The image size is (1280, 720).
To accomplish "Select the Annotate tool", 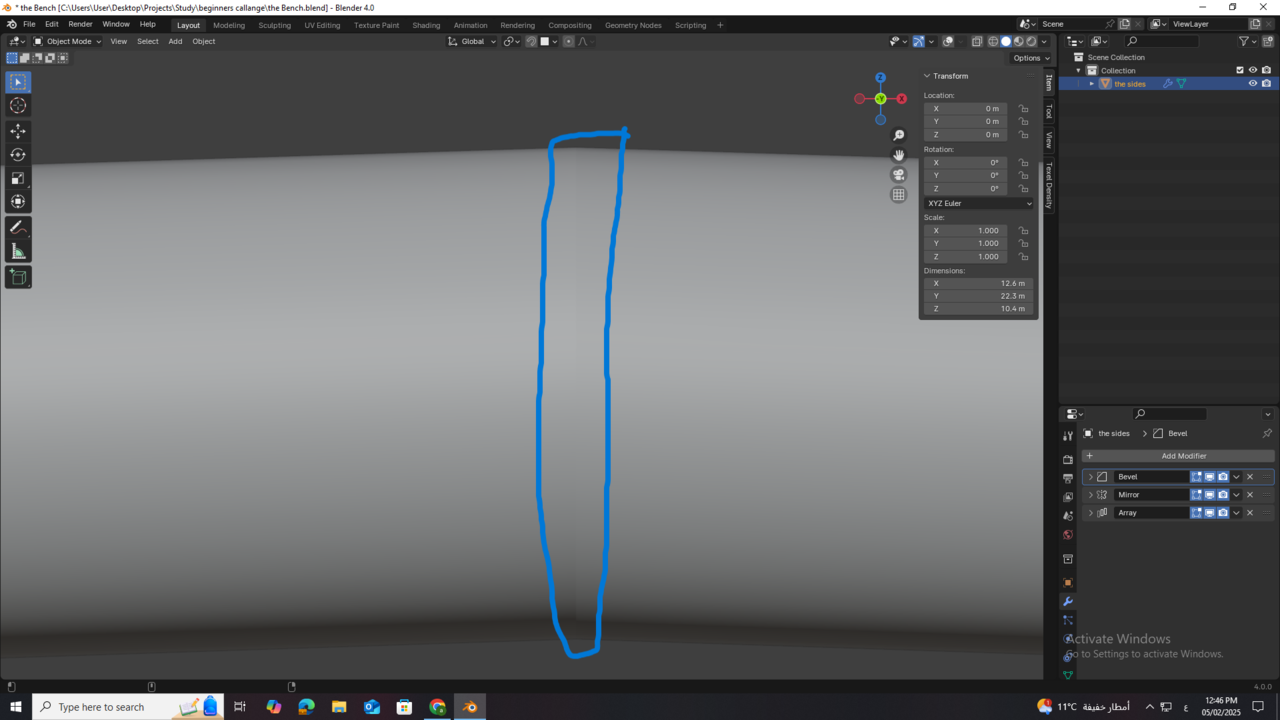I will tap(18, 226).
